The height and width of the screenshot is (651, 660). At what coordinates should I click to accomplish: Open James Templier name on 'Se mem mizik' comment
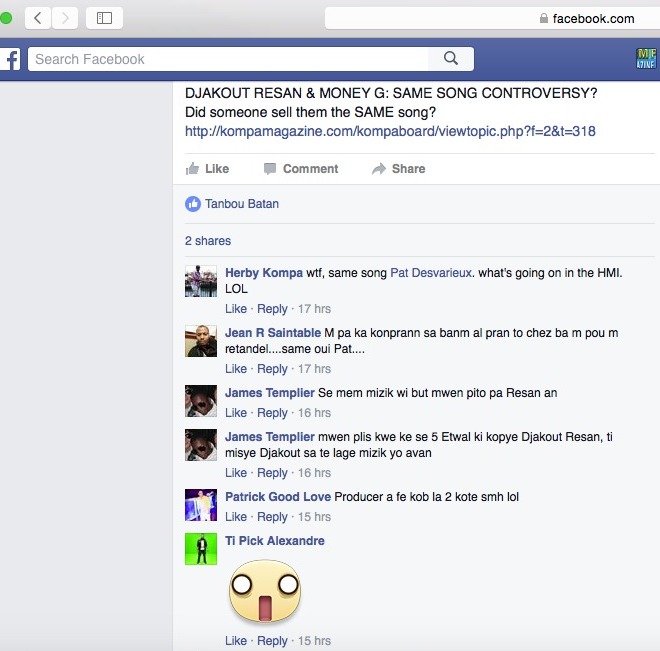(270, 393)
